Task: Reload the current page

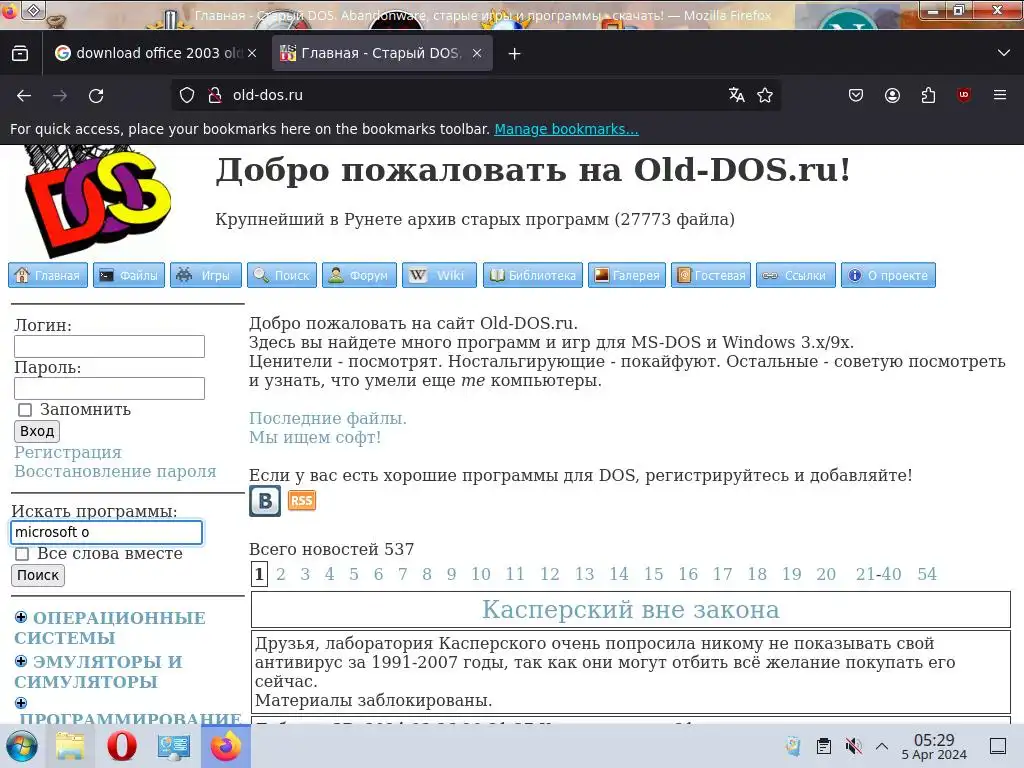Action: [x=96, y=95]
